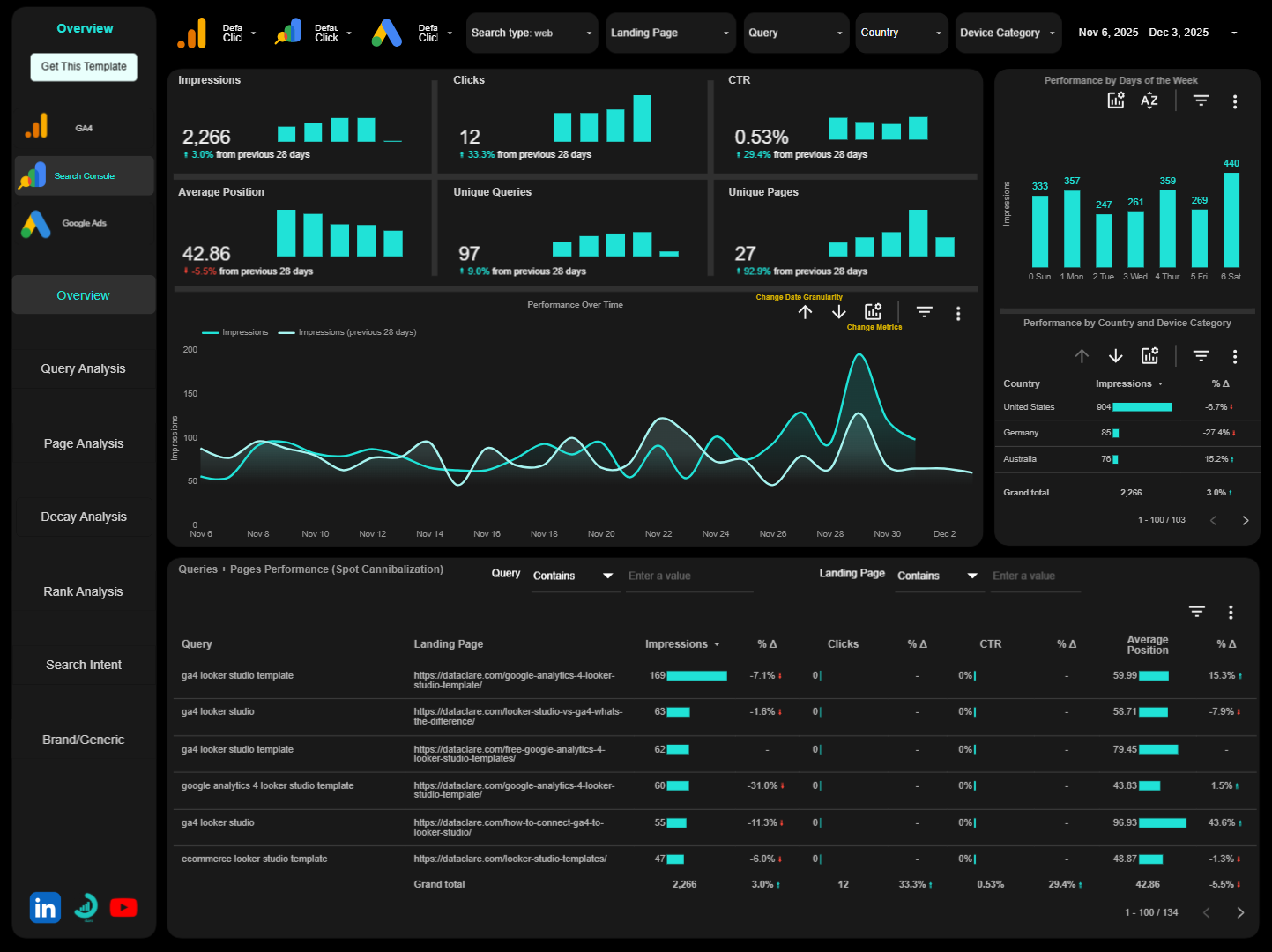Click the up arrow for Change Date Granularity
Viewport: 1272px width, 952px height.
(x=805, y=311)
